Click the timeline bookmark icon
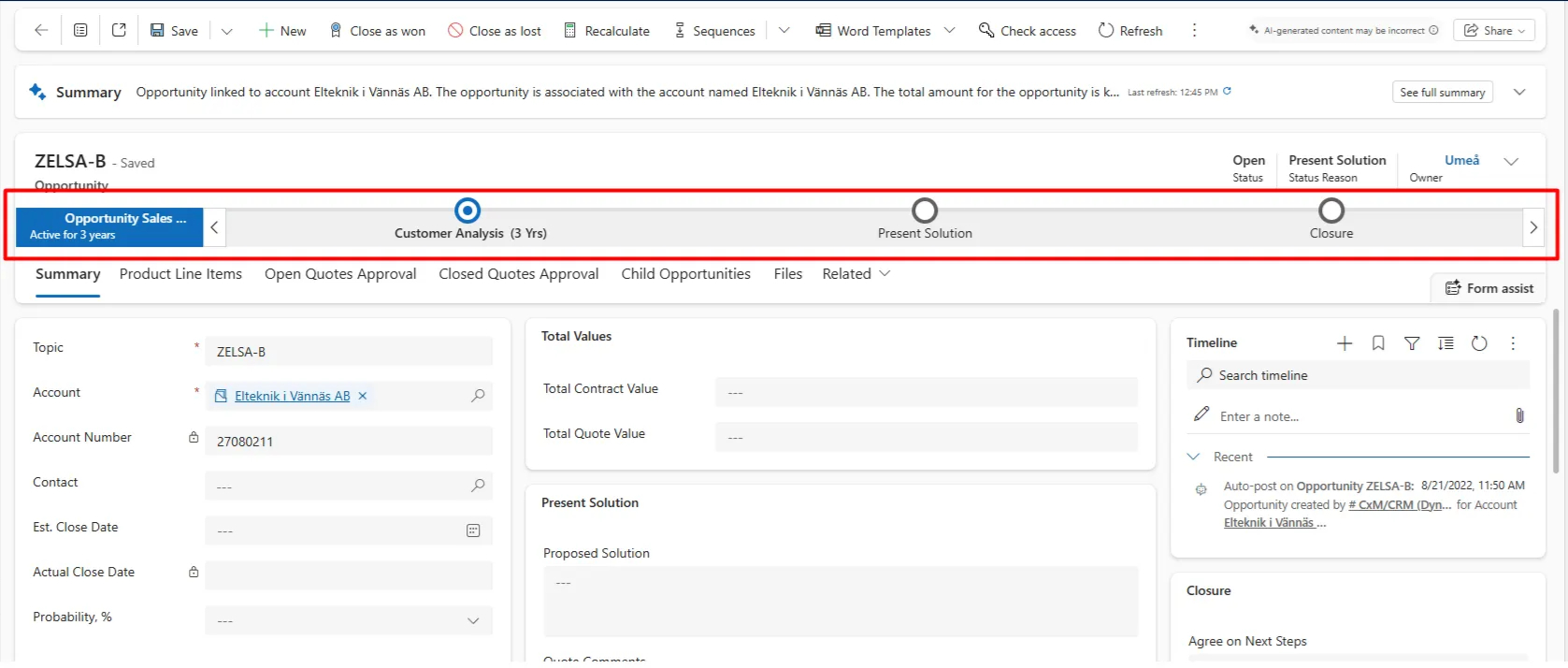Image resolution: width=1568 pixels, height=668 pixels. coord(1378,343)
